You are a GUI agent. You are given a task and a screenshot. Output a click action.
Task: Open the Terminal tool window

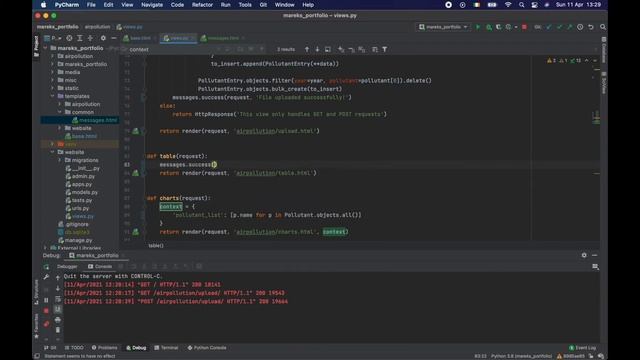click(166, 348)
